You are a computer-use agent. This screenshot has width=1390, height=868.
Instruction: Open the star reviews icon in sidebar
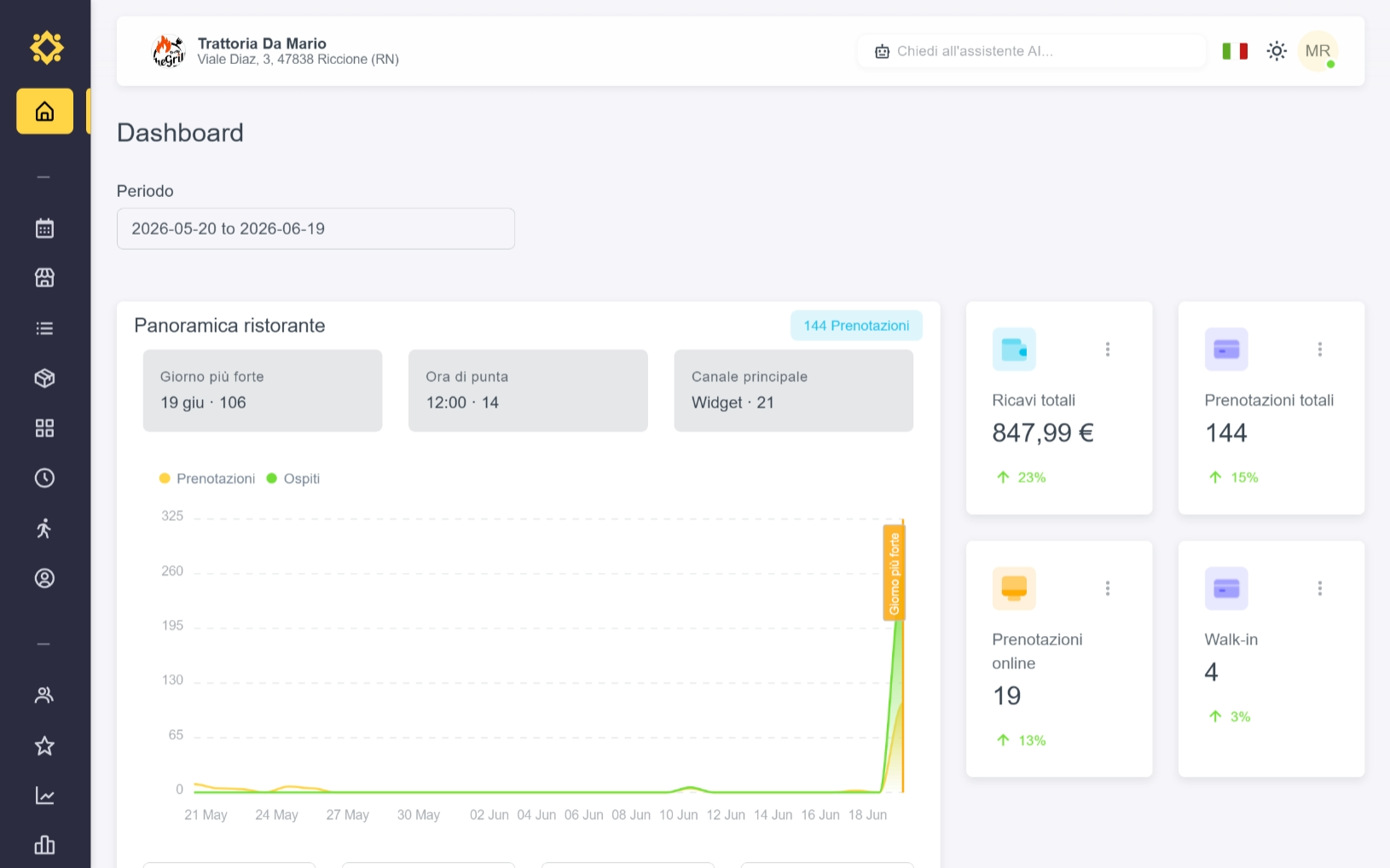point(44,746)
